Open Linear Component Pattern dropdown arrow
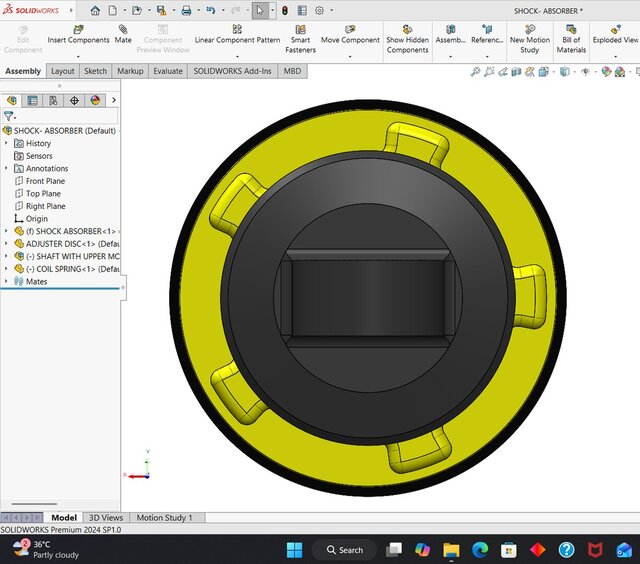640x564 pixels. pyautogui.click(x=237, y=57)
